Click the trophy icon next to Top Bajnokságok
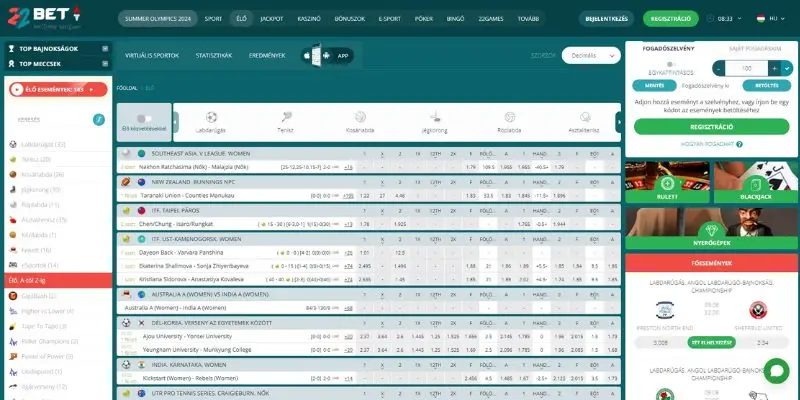This screenshot has height=400, width=800. pos(11,49)
